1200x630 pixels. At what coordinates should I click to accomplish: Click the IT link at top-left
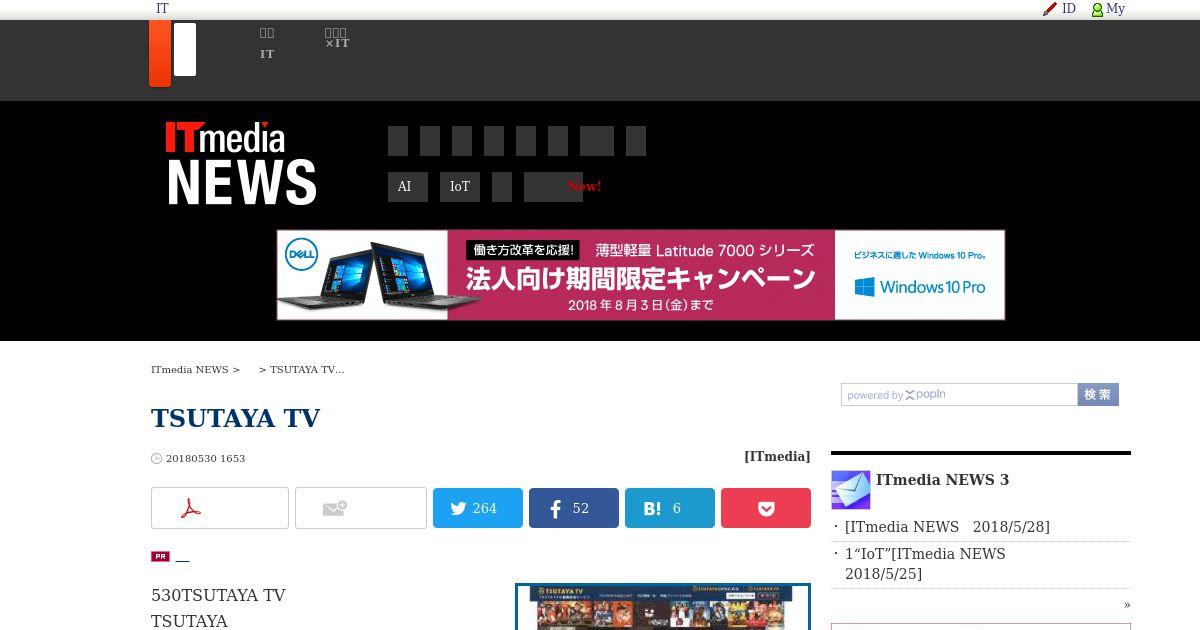(162, 9)
